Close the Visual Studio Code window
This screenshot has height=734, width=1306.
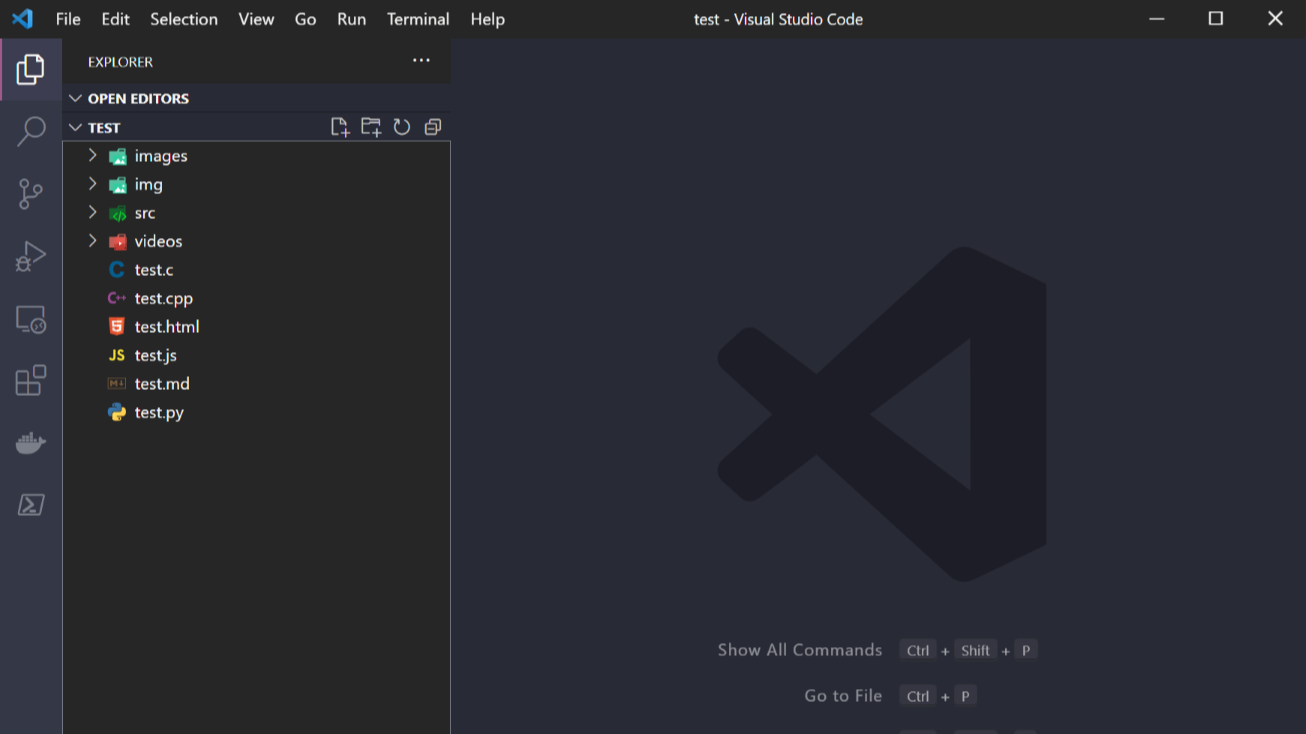(1275, 19)
